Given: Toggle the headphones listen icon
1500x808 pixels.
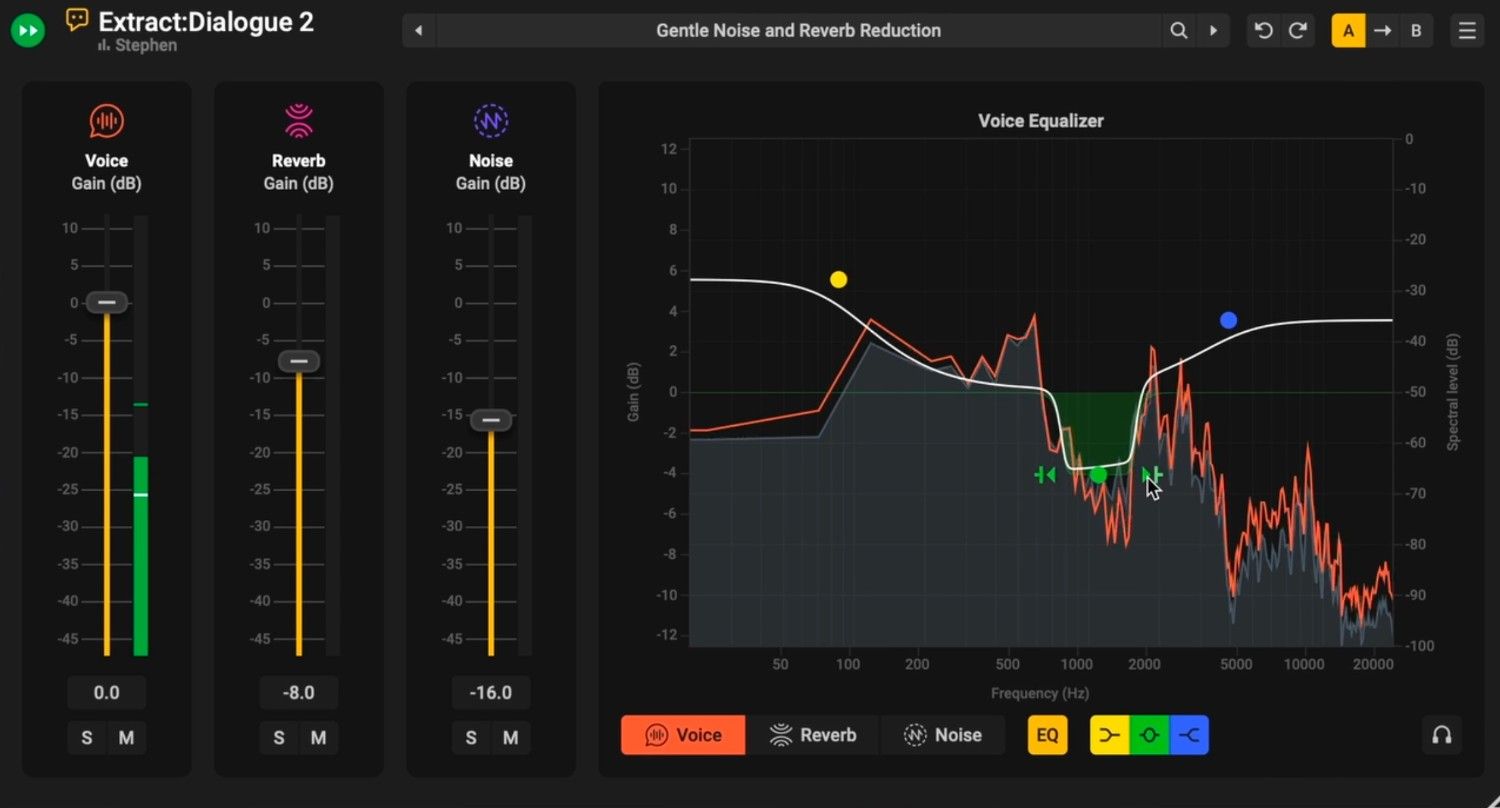Looking at the screenshot, I should coord(1441,735).
